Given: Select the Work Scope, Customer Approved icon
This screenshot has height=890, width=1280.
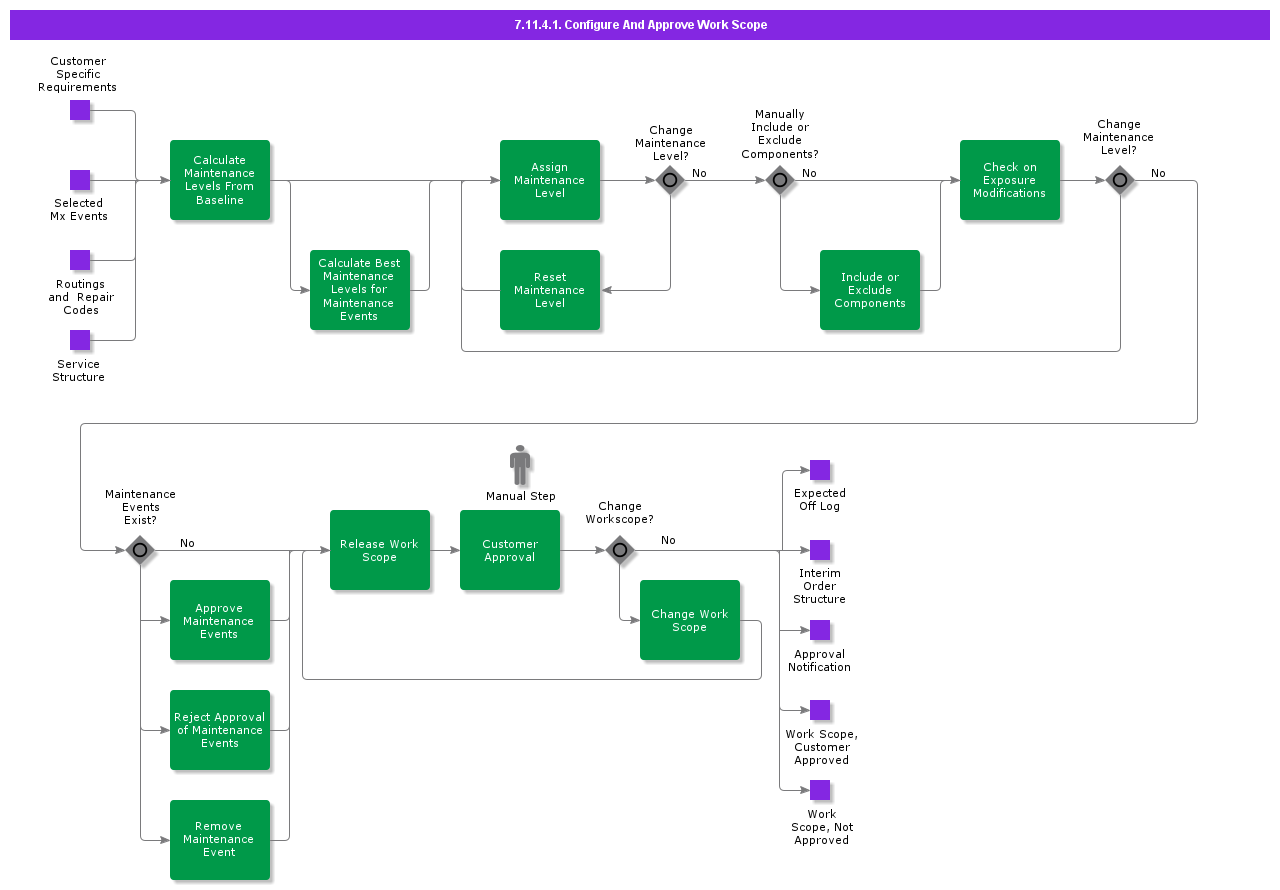Looking at the screenshot, I should pos(820,710).
